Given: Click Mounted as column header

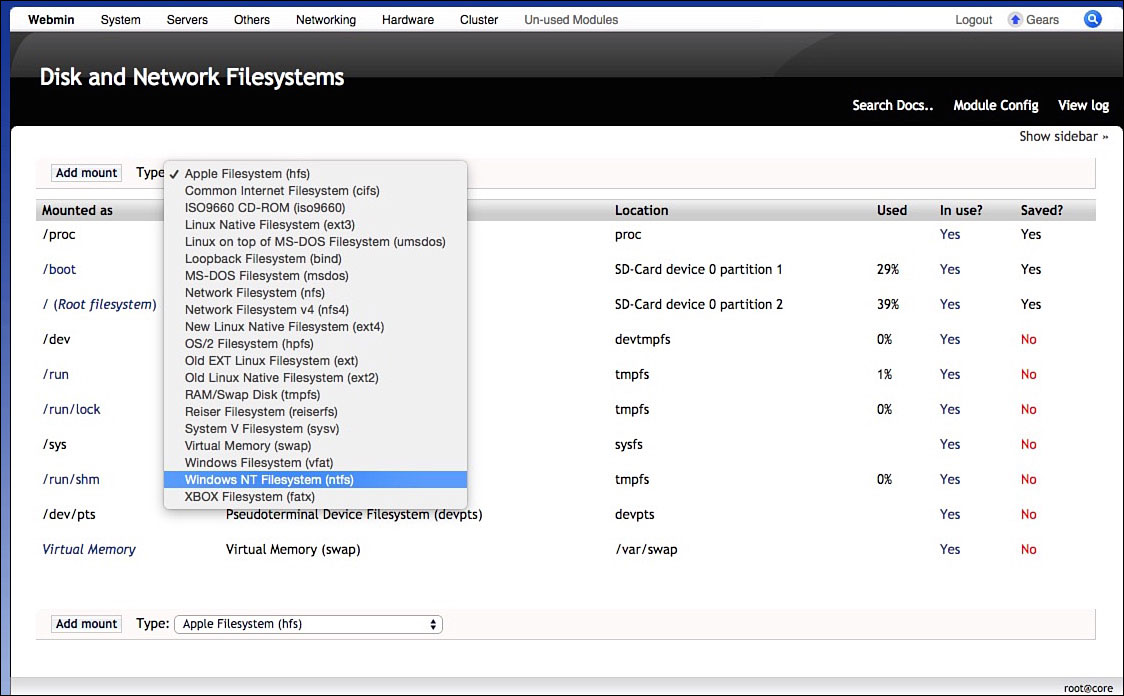Looking at the screenshot, I should (x=77, y=211).
